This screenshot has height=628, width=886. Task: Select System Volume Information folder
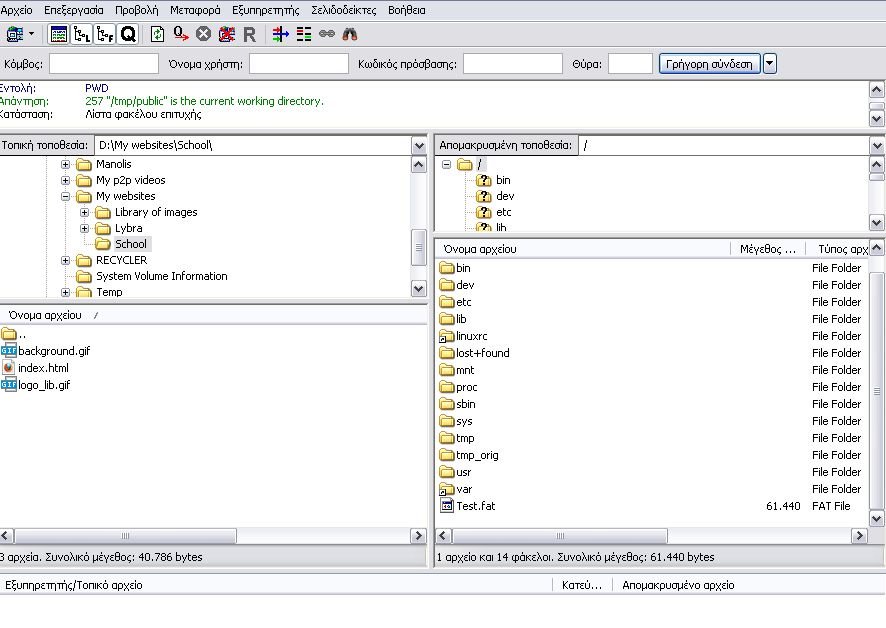(x=162, y=276)
